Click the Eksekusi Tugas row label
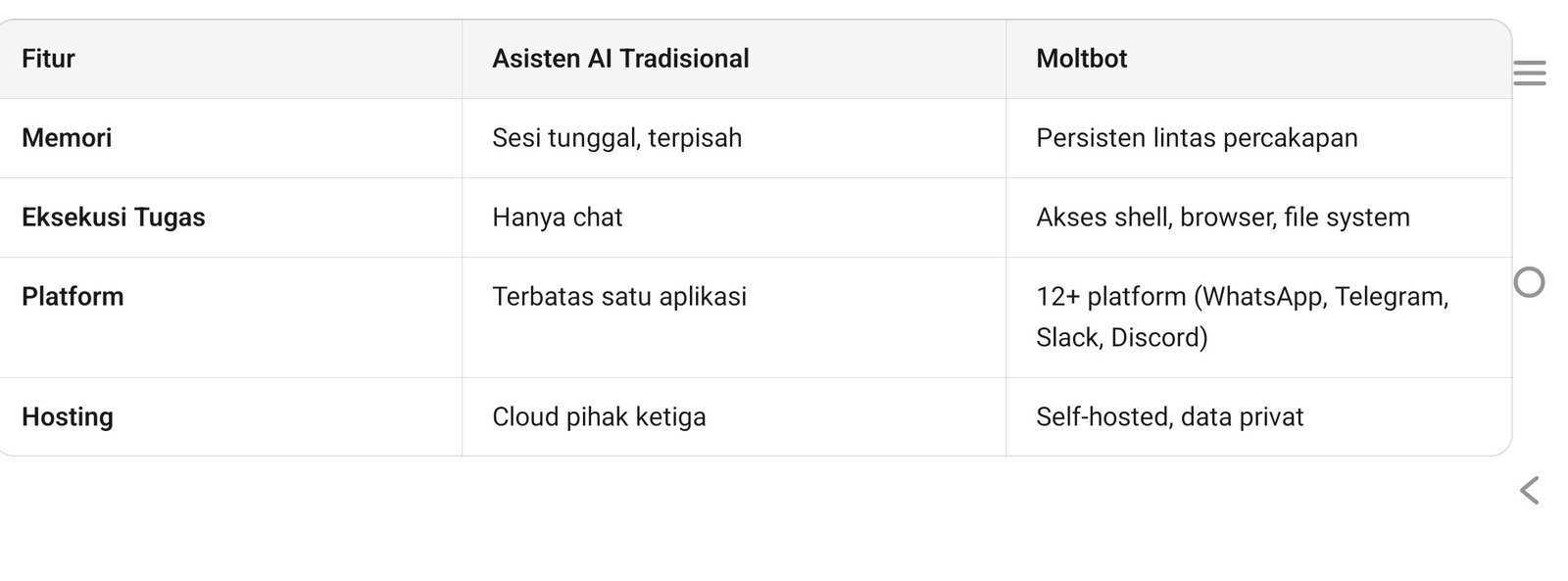 click(114, 218)
